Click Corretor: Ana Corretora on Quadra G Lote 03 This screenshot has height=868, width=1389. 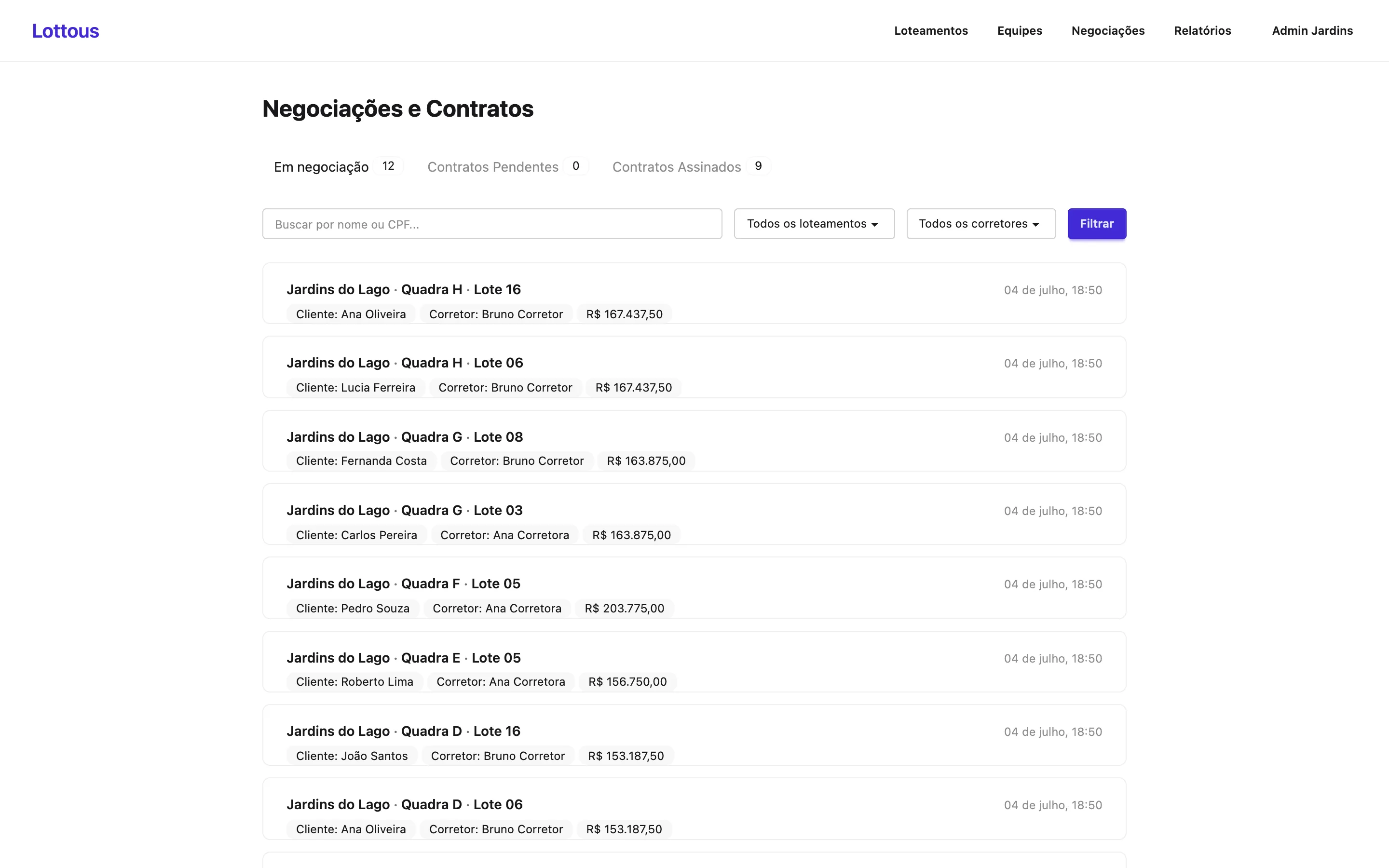[504, 535]
